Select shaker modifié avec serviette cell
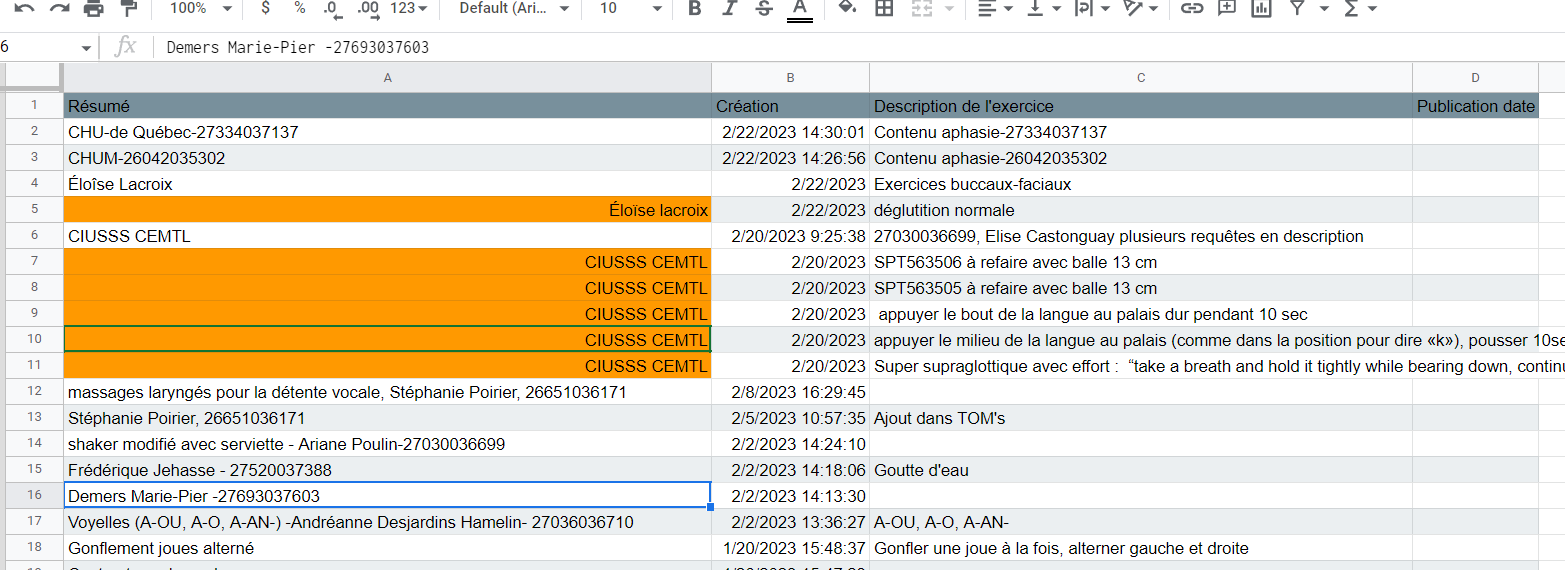 coord(387,444)
